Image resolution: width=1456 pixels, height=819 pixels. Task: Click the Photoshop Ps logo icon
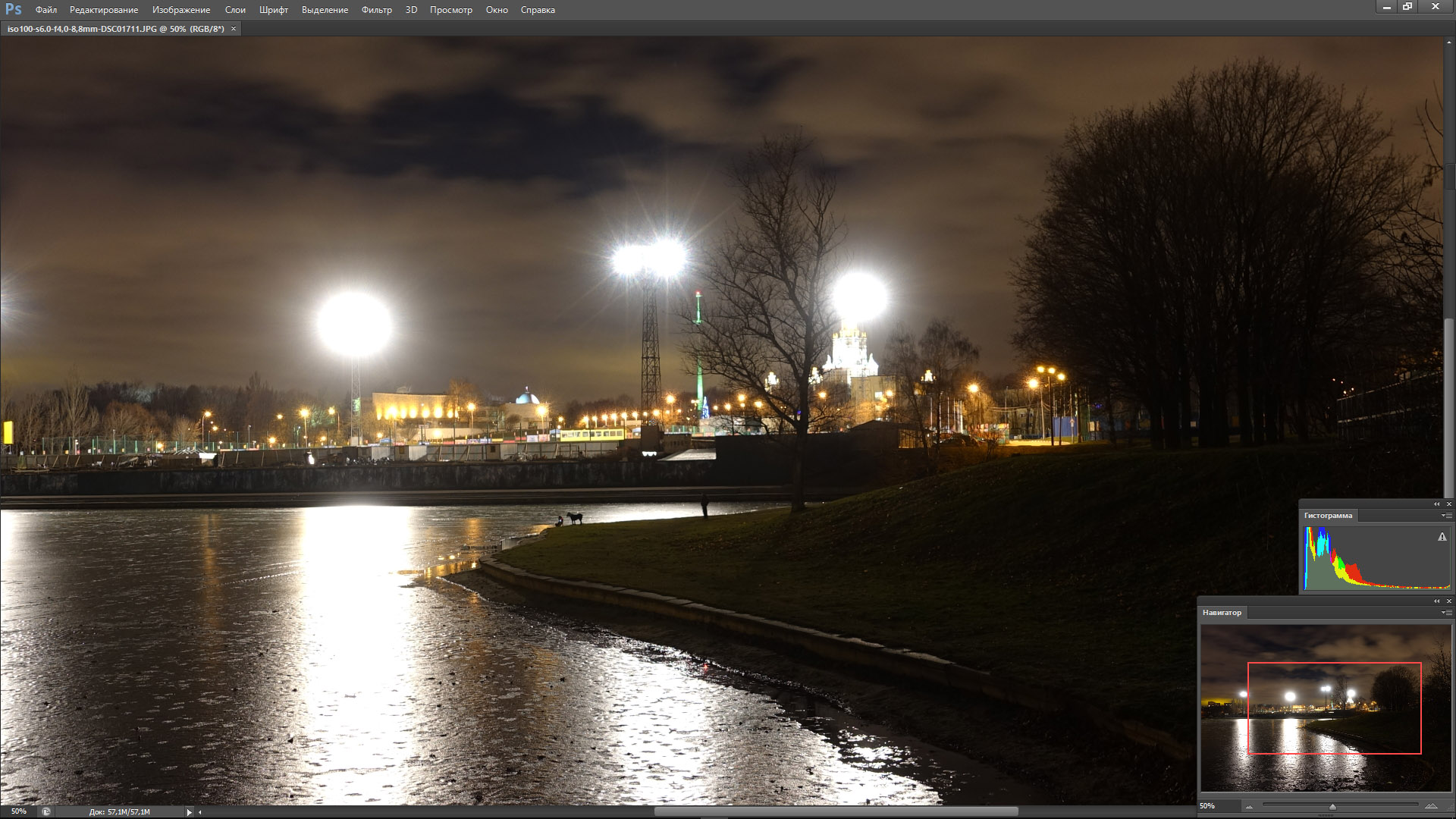click(13, 9)
